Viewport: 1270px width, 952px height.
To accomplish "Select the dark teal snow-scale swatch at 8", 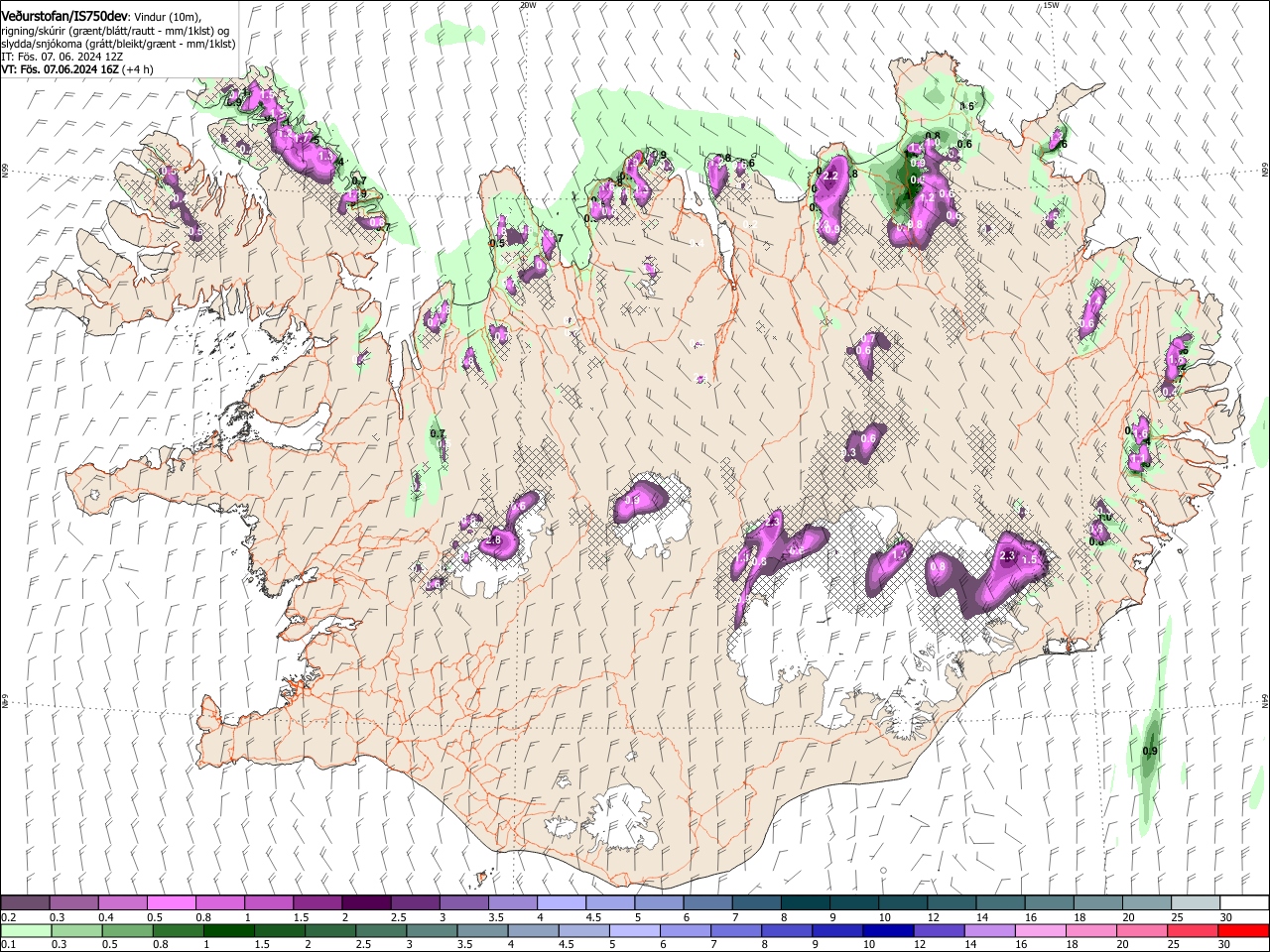I will [x=804, y=903].
